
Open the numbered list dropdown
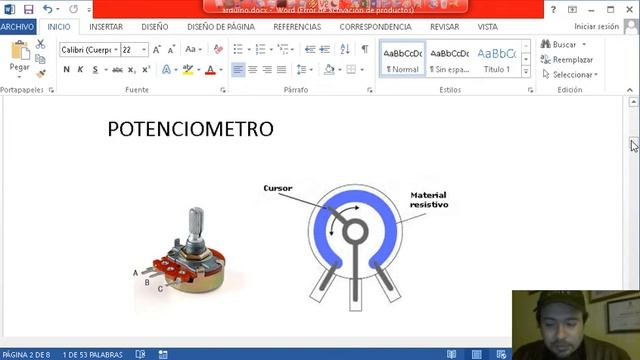[271, 50]
